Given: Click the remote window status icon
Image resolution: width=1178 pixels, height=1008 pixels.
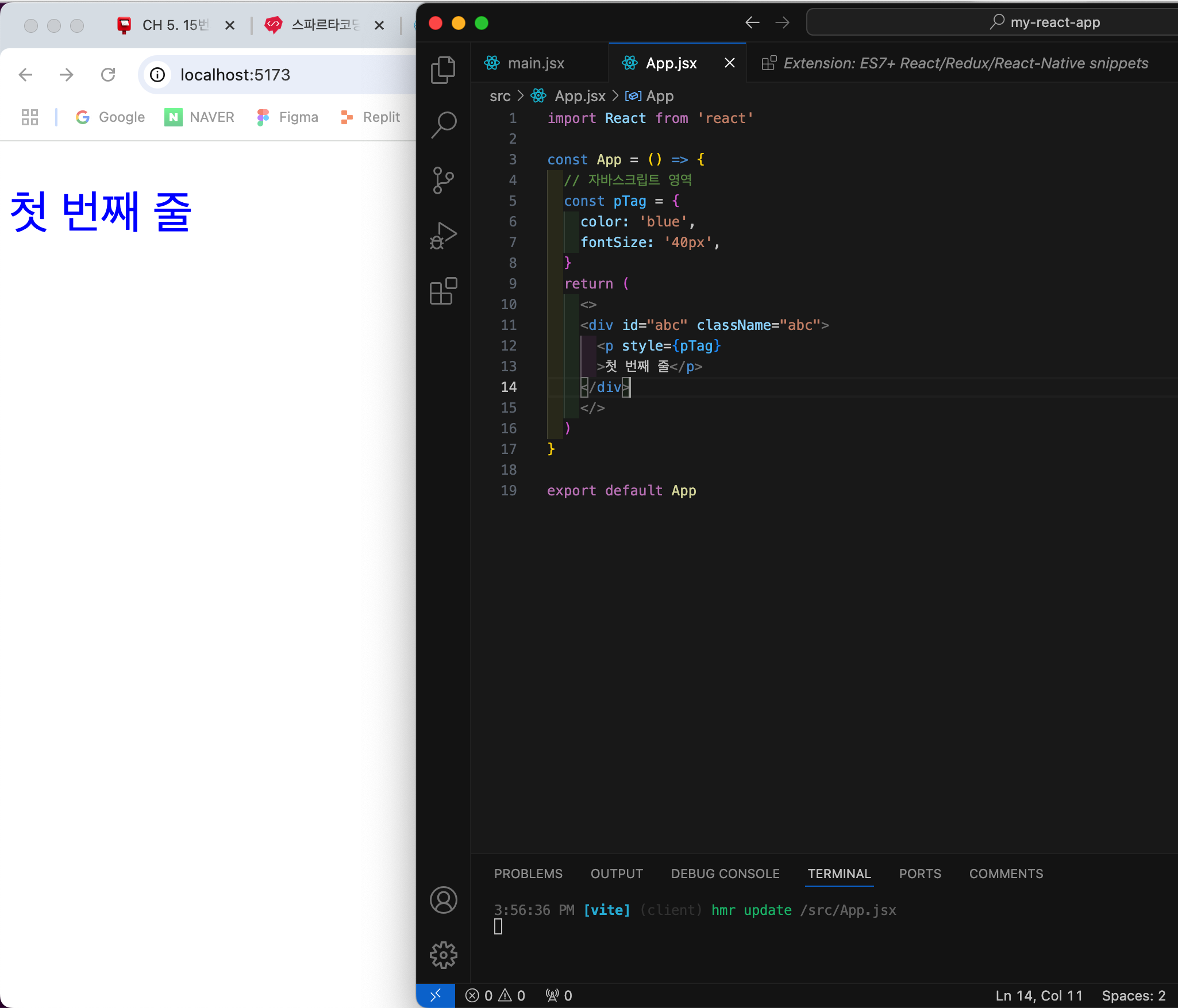Looking at the screenshot, I should [x=436, y=995].
